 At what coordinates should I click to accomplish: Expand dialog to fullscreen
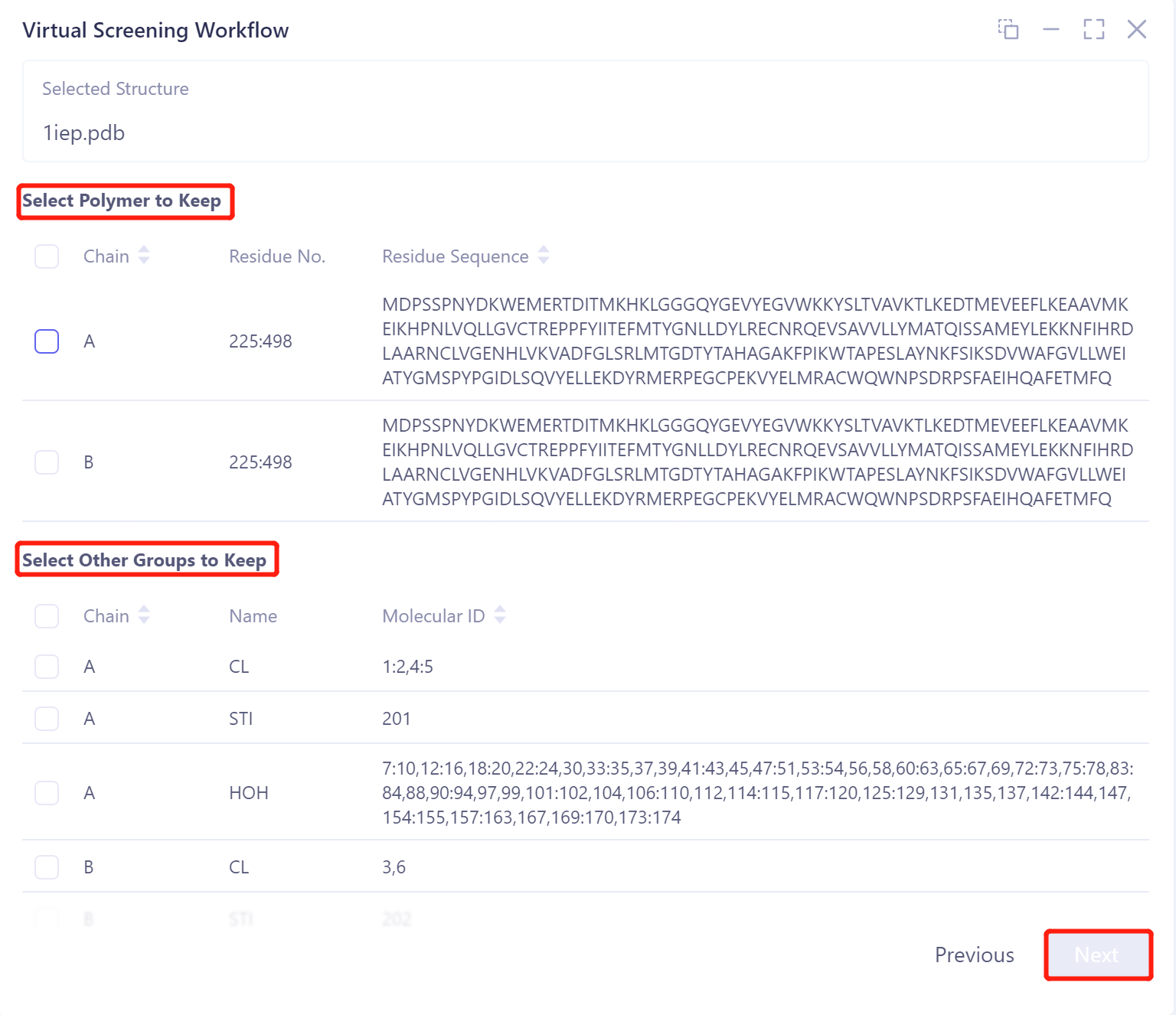(x=1093, y=29)
